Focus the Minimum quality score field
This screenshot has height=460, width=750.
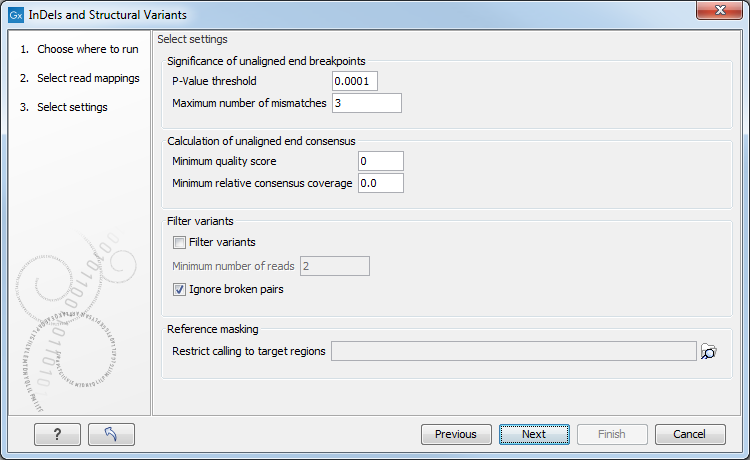(379, 161)
